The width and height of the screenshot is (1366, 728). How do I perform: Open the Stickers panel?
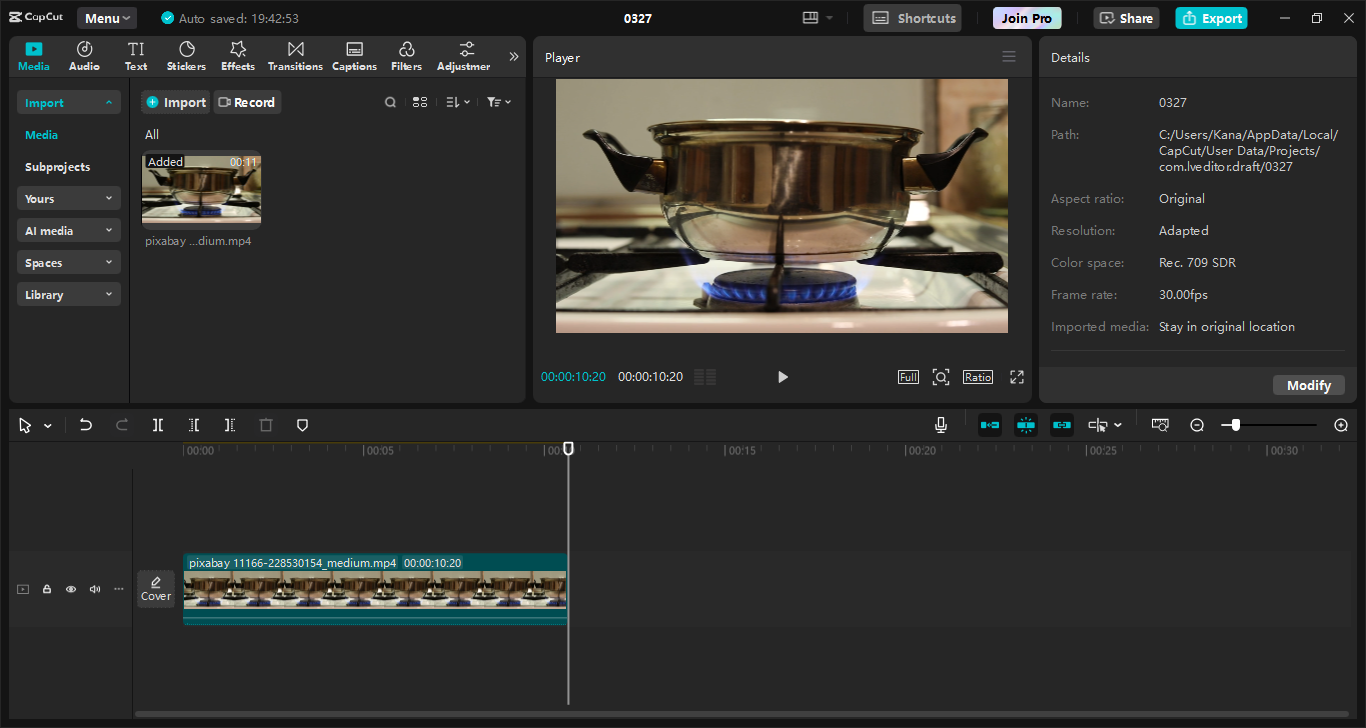186,56
